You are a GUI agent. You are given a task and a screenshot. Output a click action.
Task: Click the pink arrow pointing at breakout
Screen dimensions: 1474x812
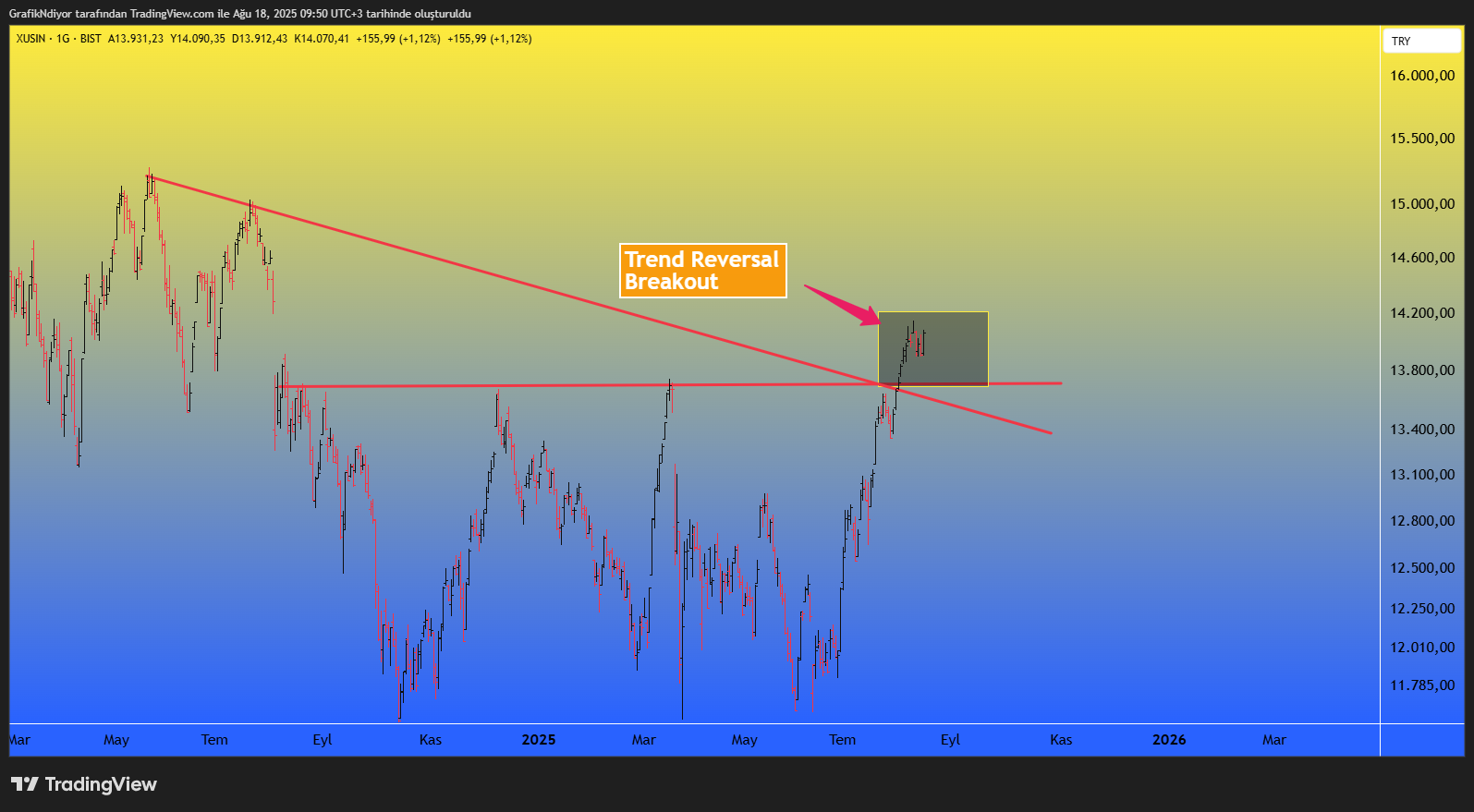coord(841,305)
